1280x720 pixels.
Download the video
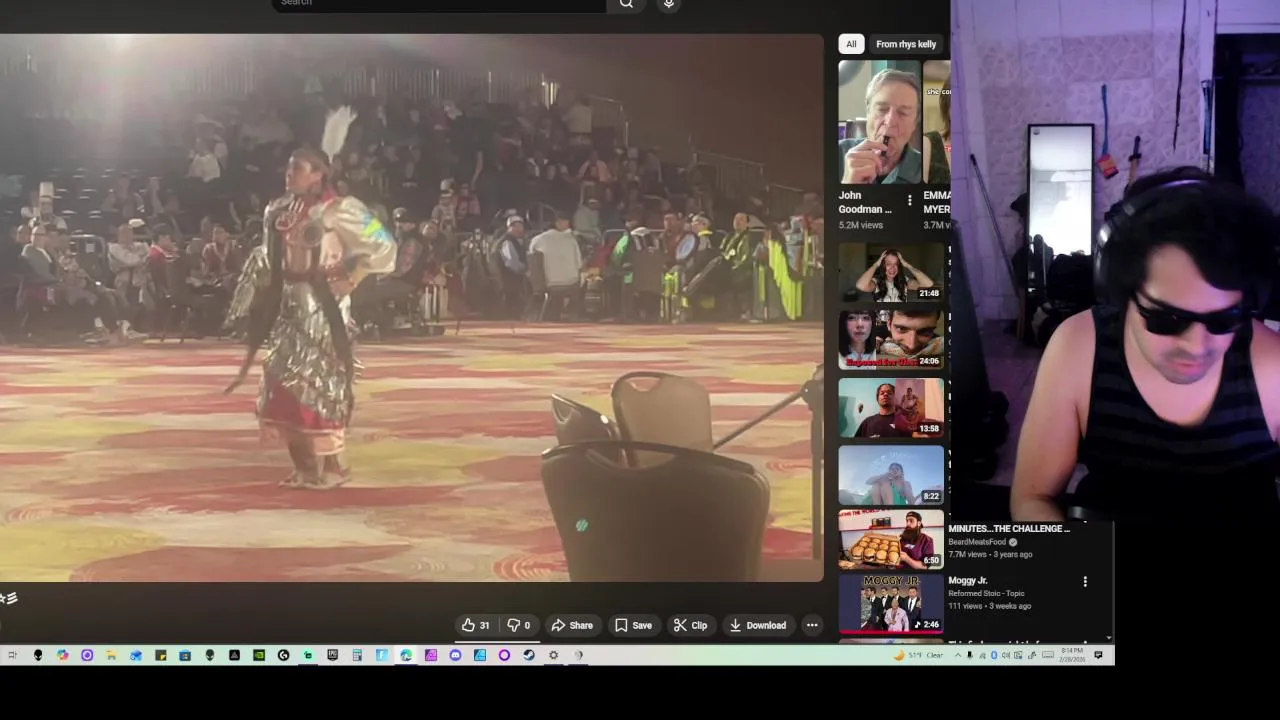click(x=757, y=625)
